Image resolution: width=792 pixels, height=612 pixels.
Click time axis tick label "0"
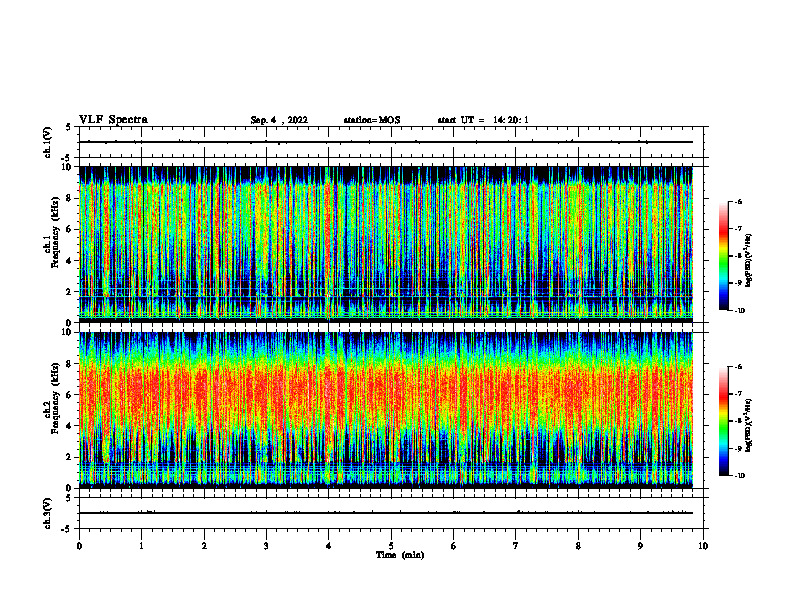tap(79, 546)
